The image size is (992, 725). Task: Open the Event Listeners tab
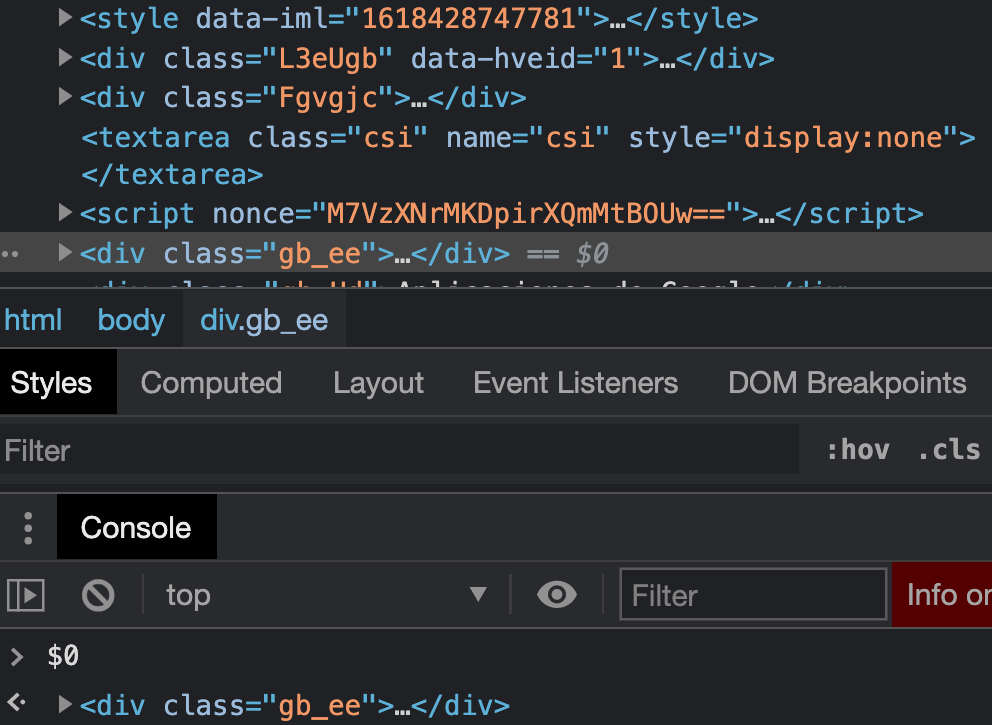coord(576,383)
